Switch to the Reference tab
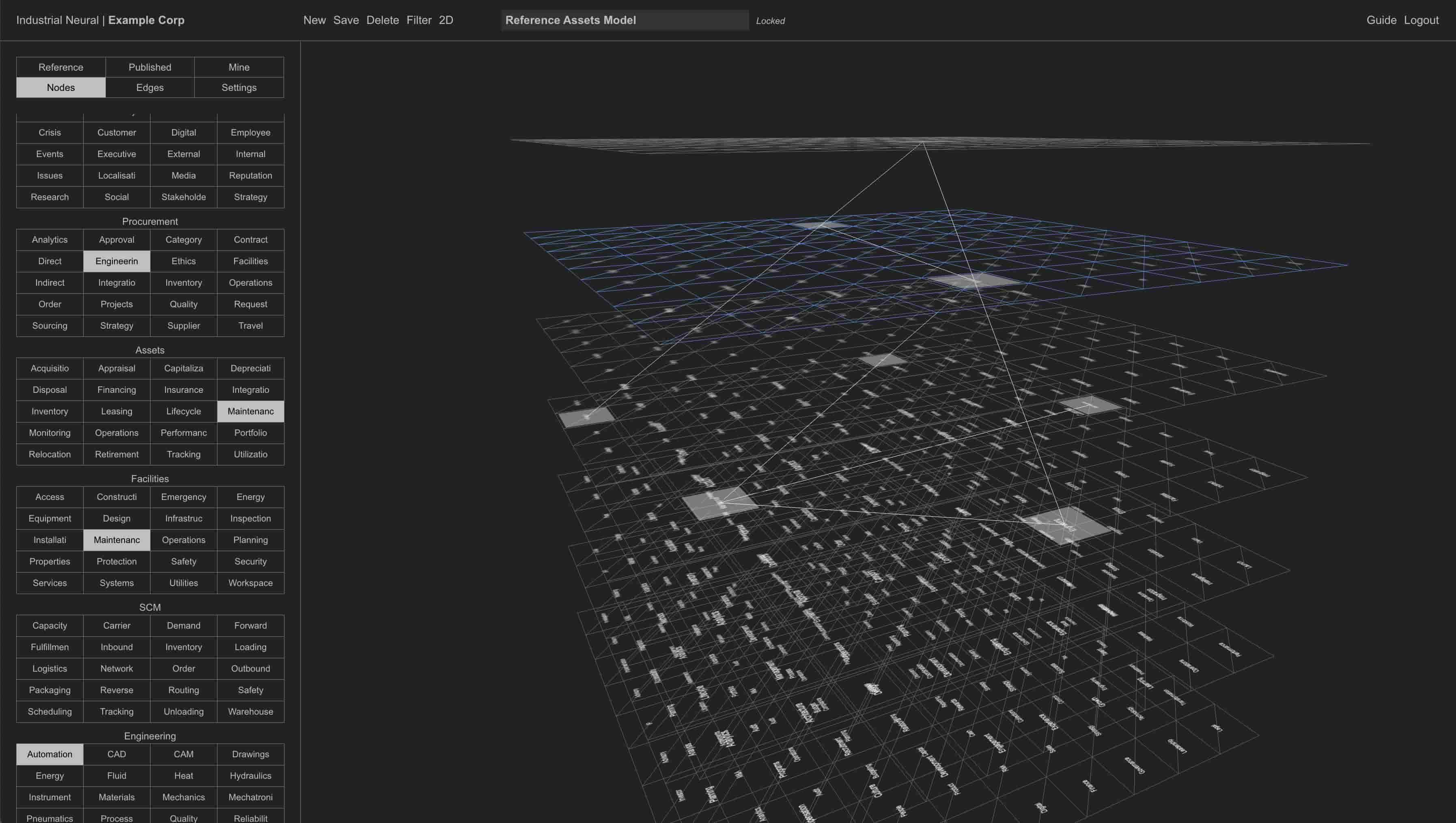The image size is (1456, 823). pyautogui.click(x=61, y=67)
